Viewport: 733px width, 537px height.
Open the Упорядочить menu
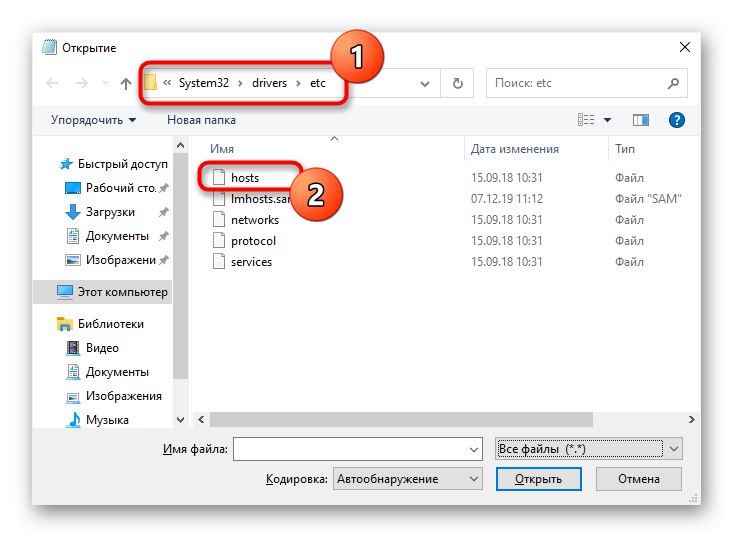pos(93,120)
